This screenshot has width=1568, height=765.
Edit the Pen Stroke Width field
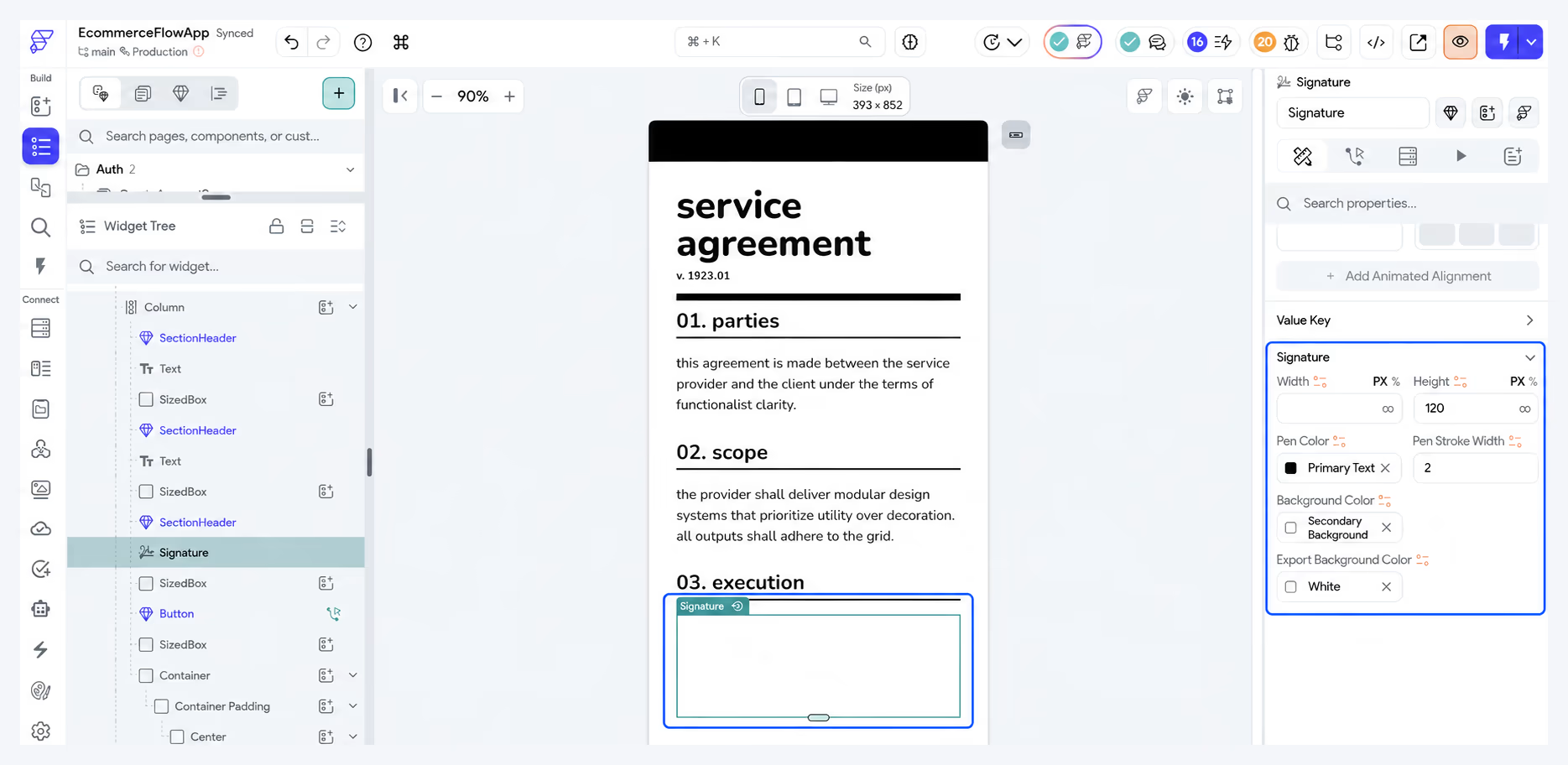[x=1476, y=468]
